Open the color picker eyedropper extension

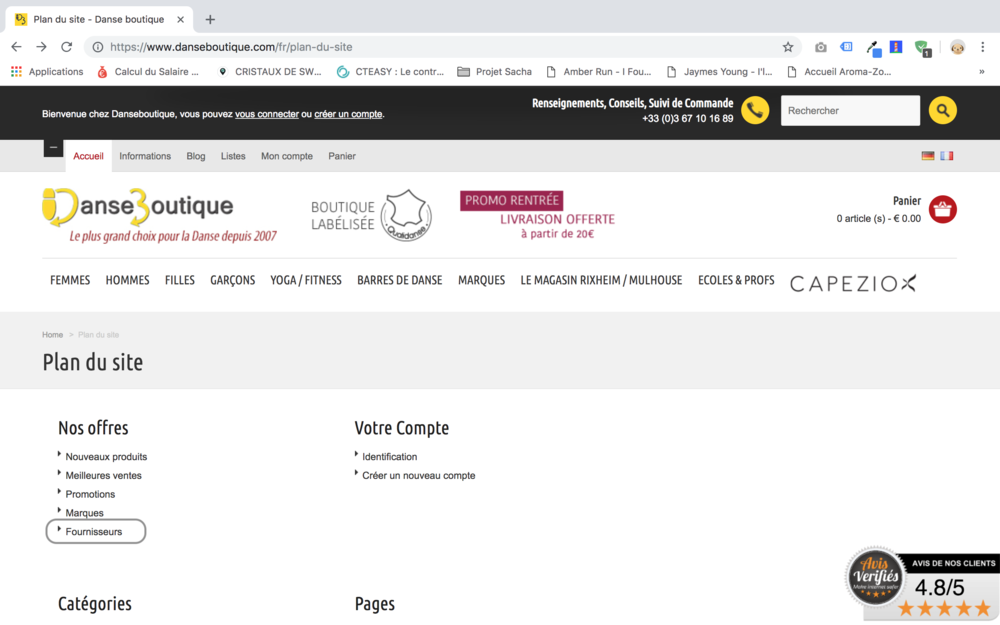pos(872,46)
